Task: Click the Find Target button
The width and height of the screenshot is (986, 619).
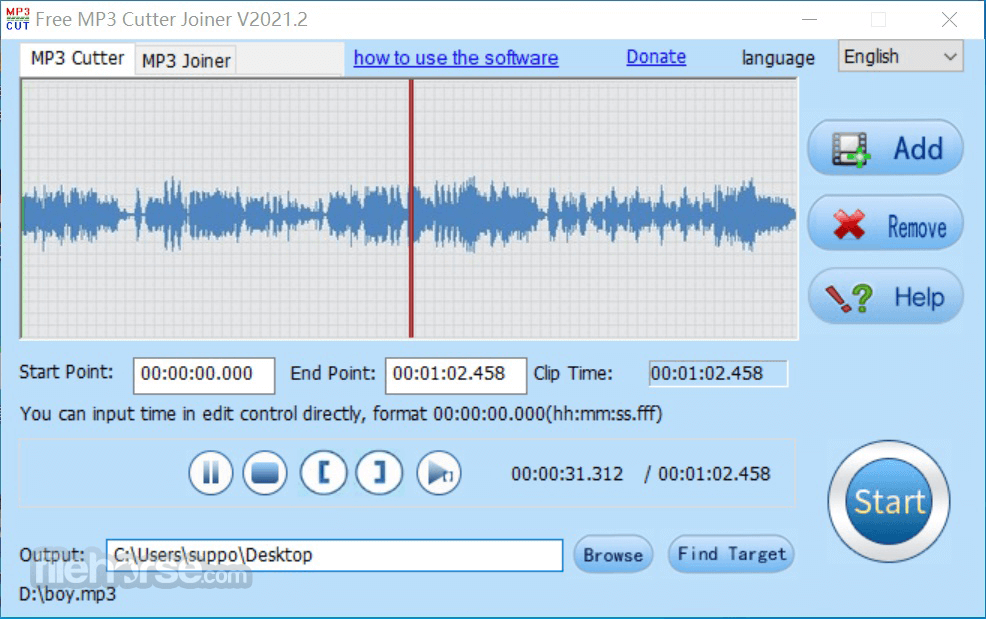Action: (731, 554)
